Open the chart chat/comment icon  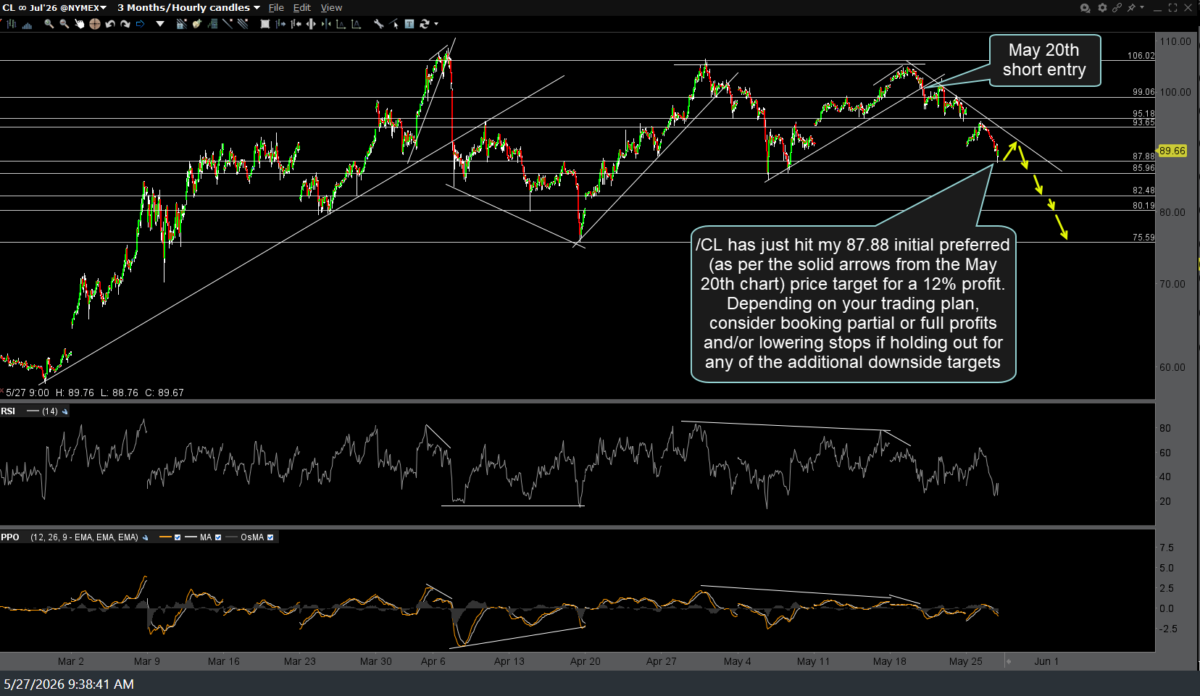1085,8
